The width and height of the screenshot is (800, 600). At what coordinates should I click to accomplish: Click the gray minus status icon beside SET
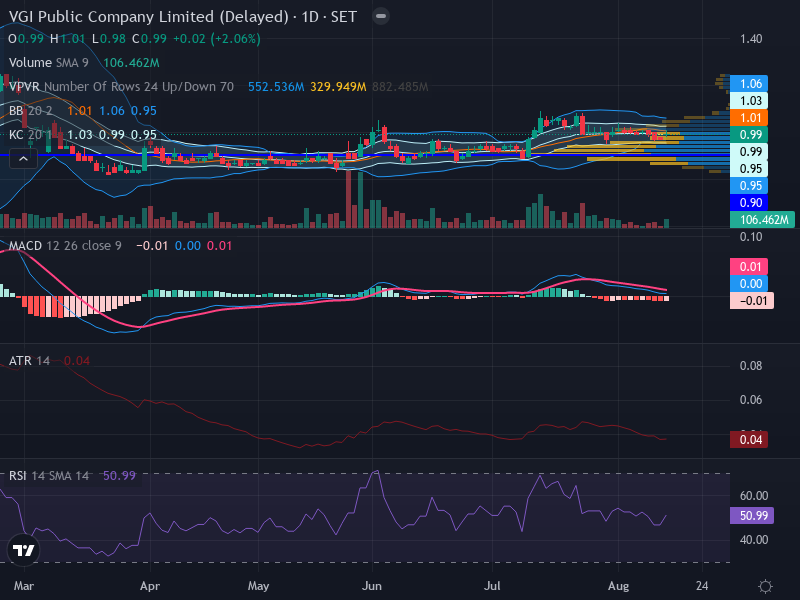coord(381,16)
